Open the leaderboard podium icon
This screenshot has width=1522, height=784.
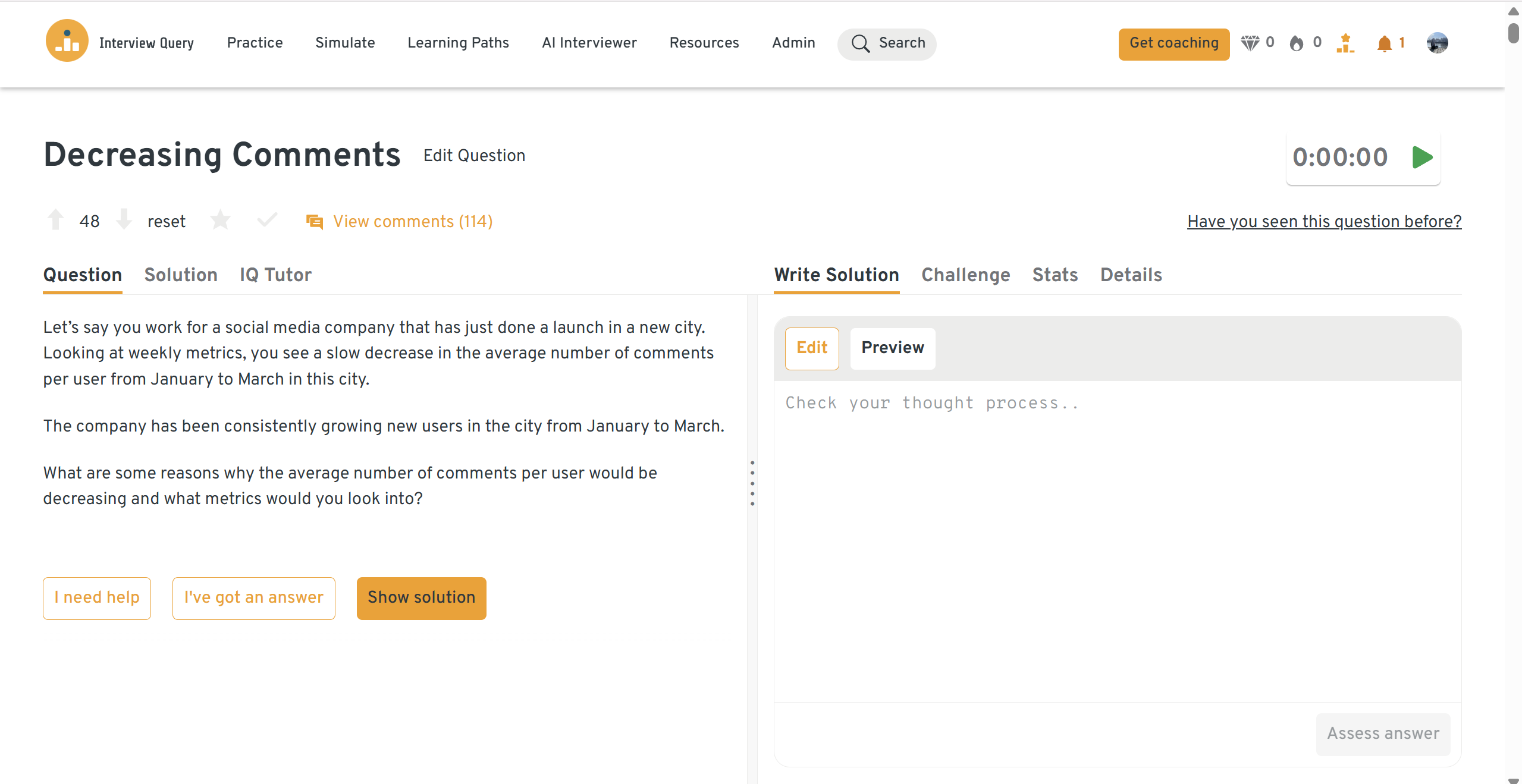1345,43
